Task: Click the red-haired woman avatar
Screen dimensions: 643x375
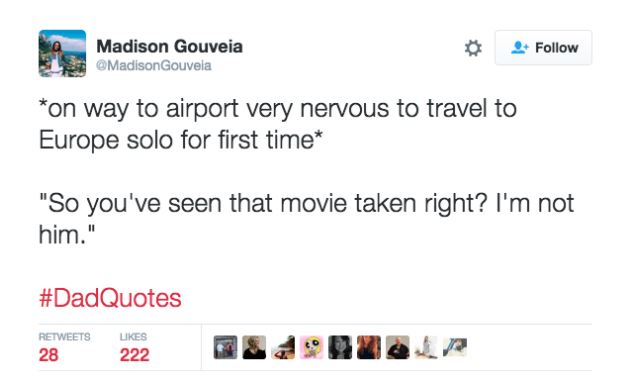Action: (x=369, y=348)
